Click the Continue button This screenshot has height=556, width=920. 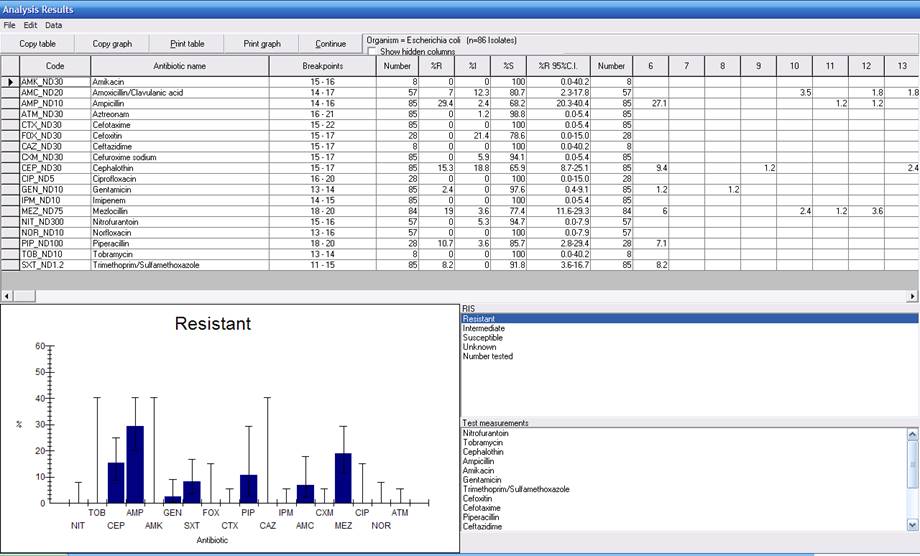pyautogui.click(x=330, y=44)
